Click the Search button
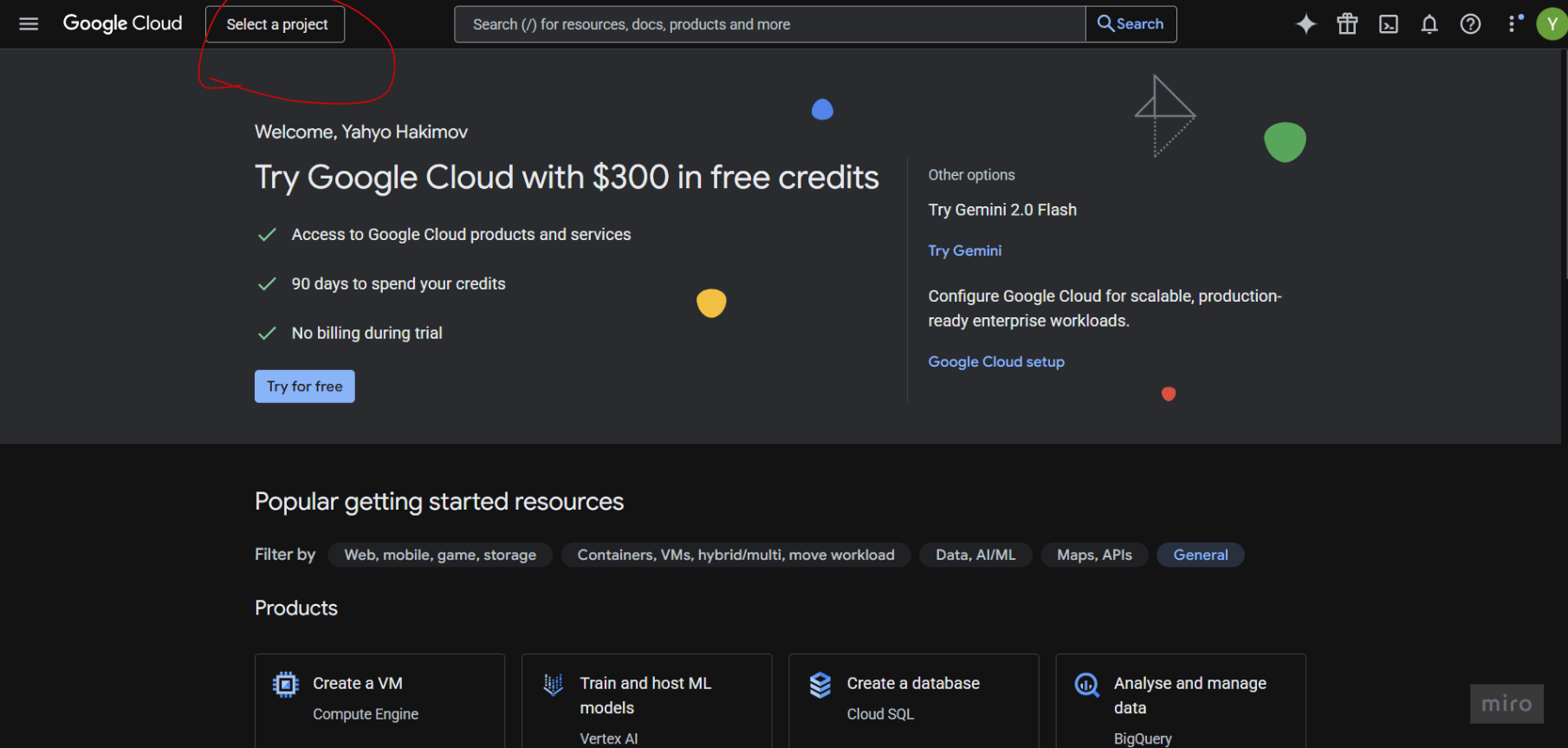This screenshot has width=1568, height=748. [1131, 24]
